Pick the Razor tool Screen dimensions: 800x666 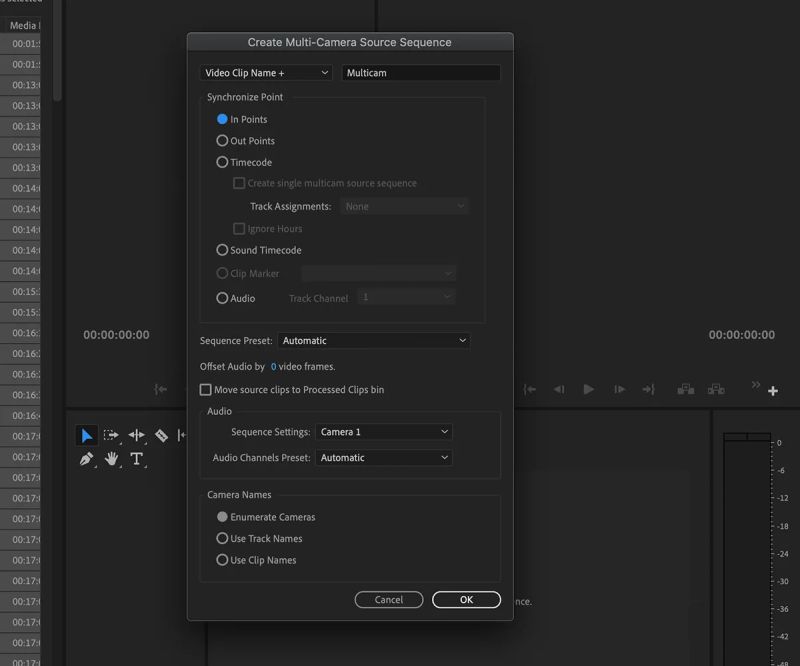tap(159, 435)
